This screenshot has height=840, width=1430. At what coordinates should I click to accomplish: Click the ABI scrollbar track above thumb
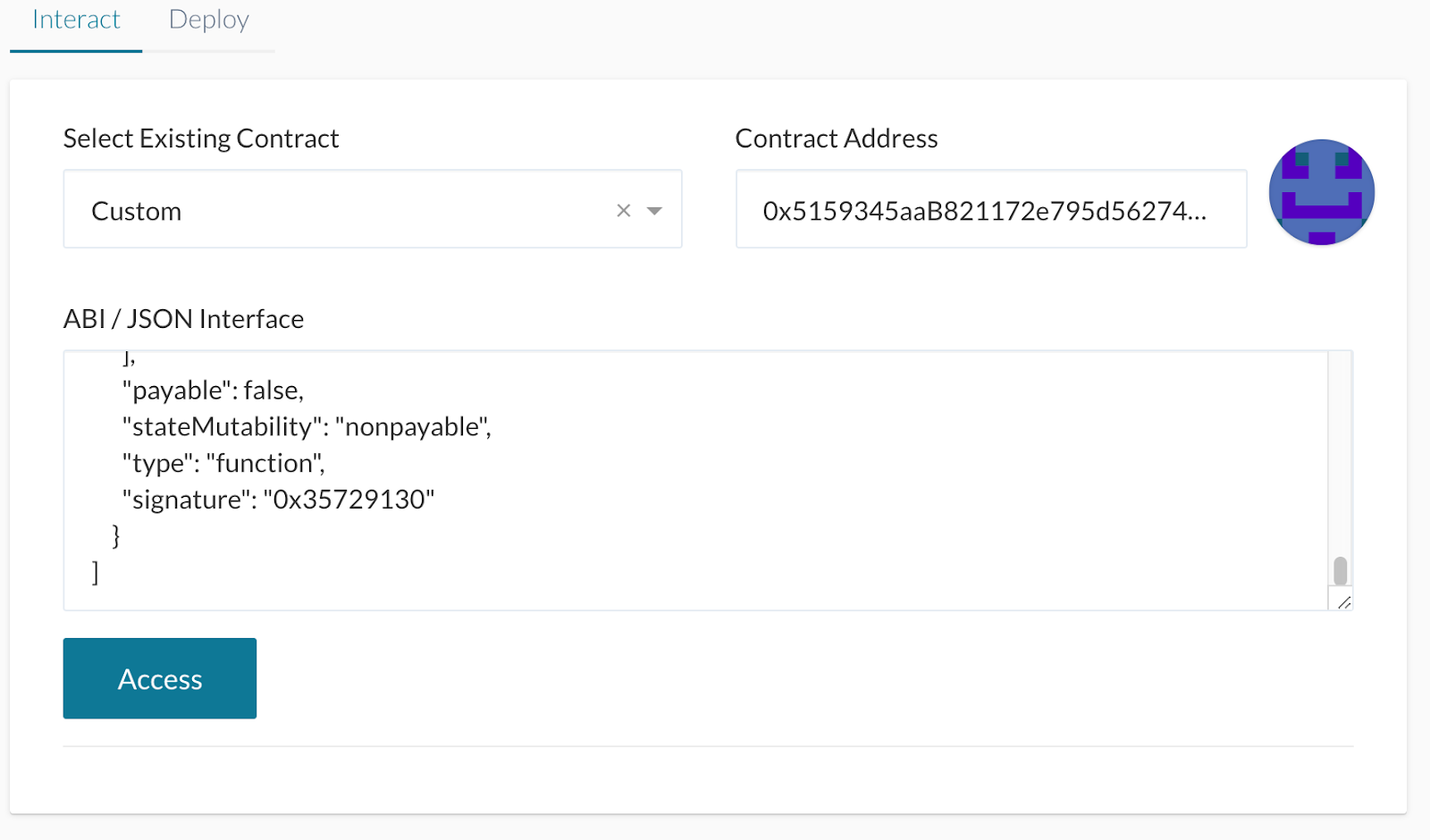point(1340,447)
